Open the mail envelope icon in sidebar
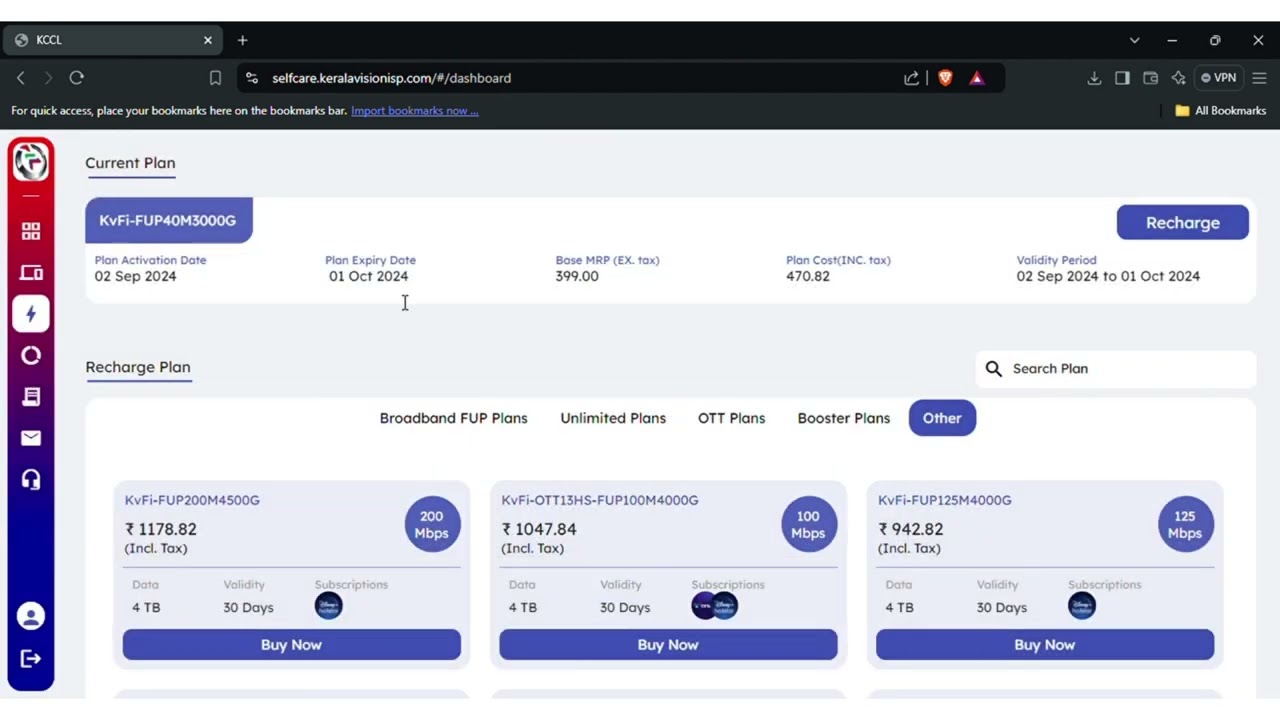1280x720 pixels. click(x=31, y=438)
